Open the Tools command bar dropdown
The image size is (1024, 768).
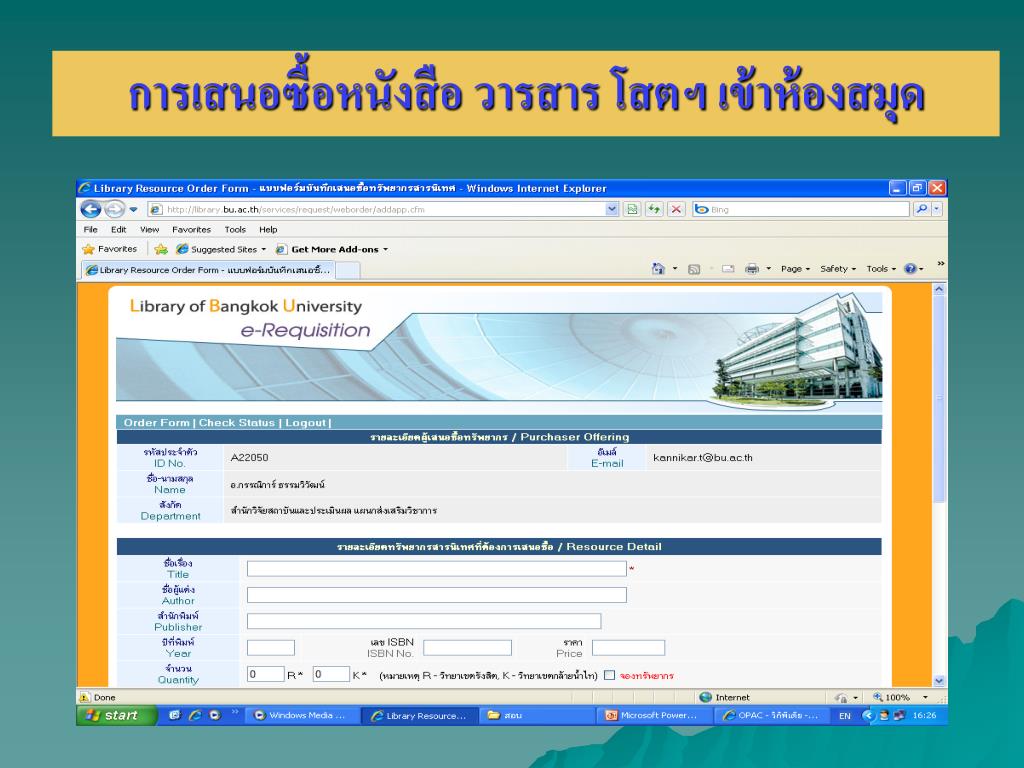[x=881, y=269]
